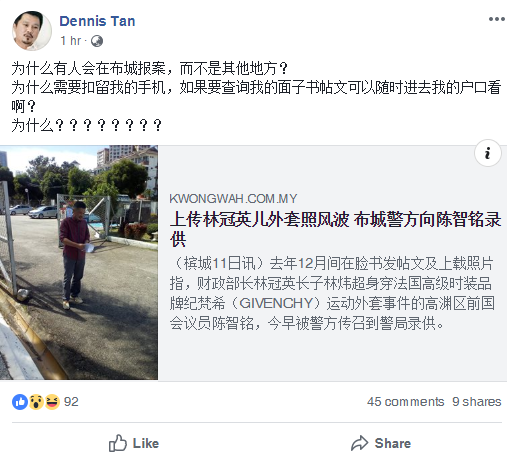Click the Haha reaction emoji icon
This screenshot has width=507, height=454.
coord(52,402)
